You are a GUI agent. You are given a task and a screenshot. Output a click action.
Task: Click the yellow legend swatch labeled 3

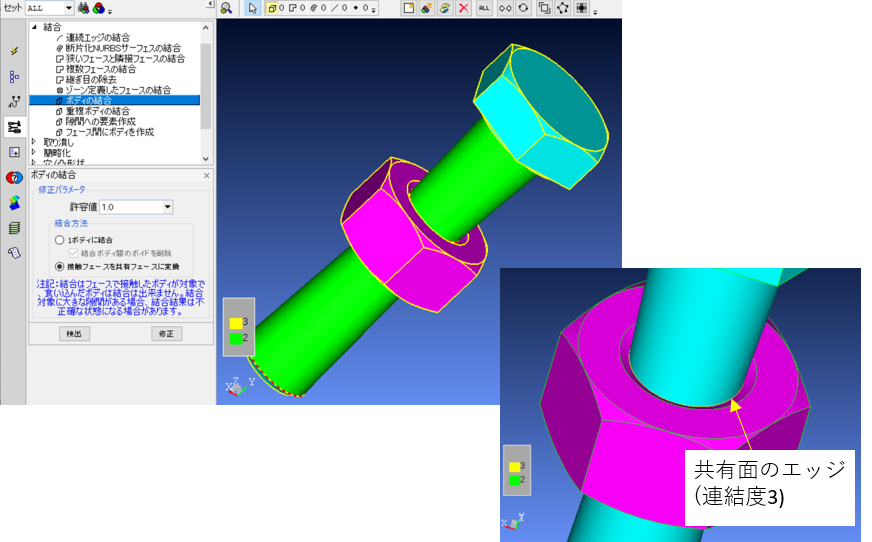(235, 323)
